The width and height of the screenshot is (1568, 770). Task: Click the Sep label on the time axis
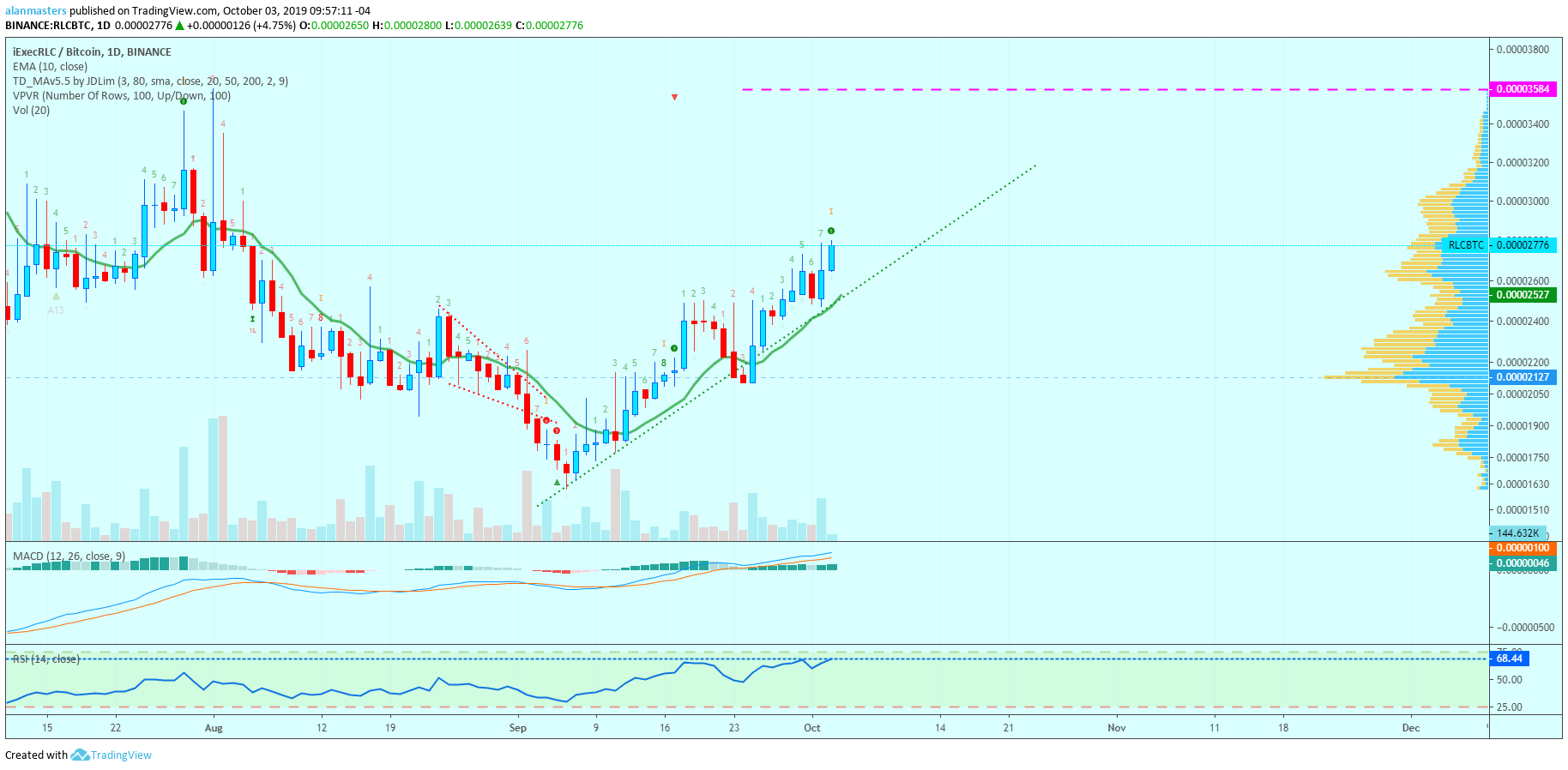[518, 728]
